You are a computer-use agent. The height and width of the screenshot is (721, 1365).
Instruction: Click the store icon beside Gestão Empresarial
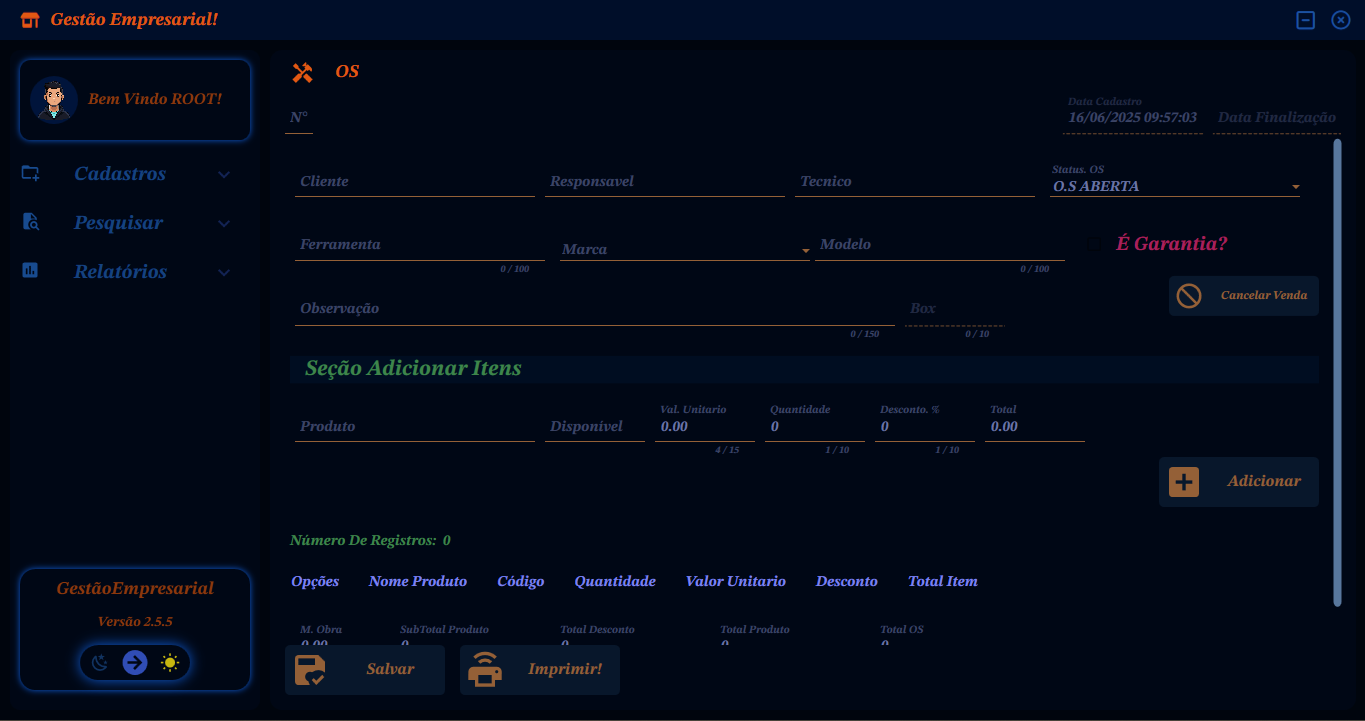pyautogui.click(x=30, y=20)
